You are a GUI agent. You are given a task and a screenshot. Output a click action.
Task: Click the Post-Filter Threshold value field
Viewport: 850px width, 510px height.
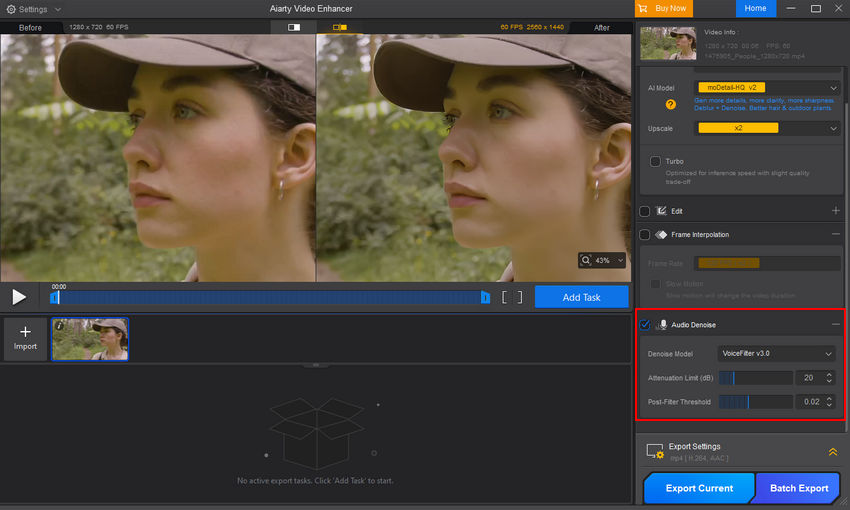[x=810, y=402]
